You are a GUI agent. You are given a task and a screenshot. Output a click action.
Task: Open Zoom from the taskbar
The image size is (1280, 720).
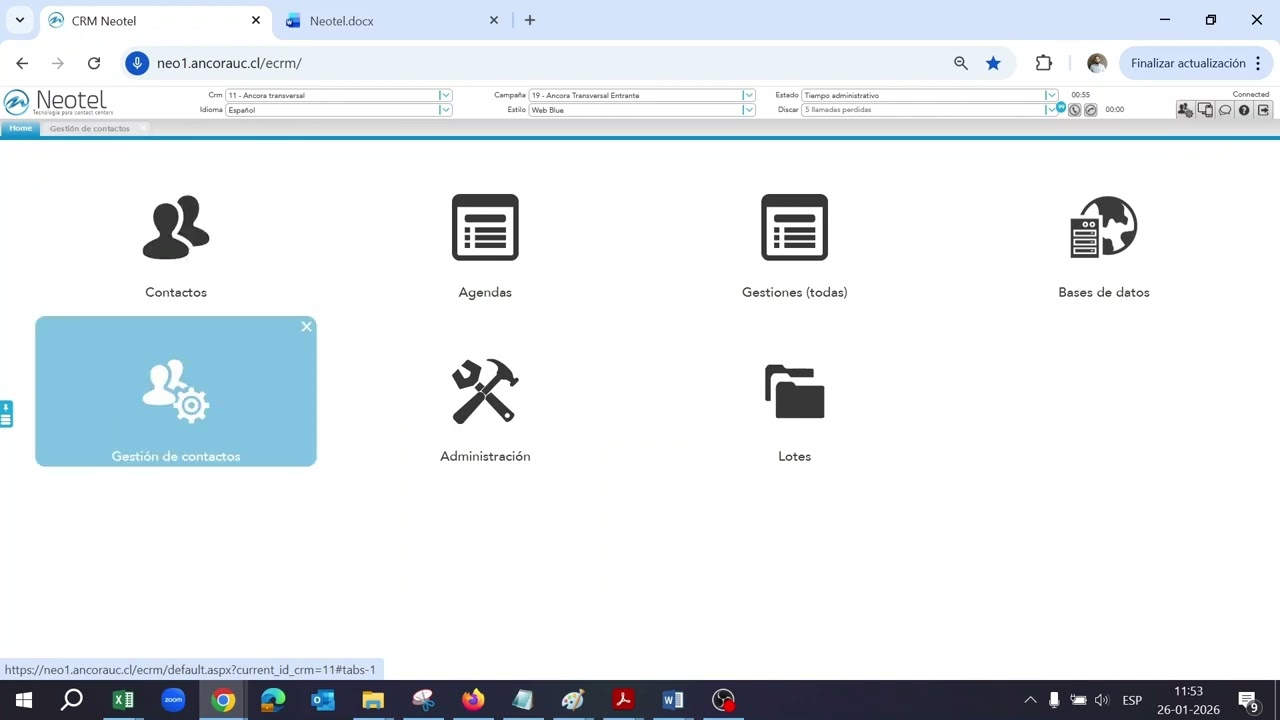tap(173, 700)
